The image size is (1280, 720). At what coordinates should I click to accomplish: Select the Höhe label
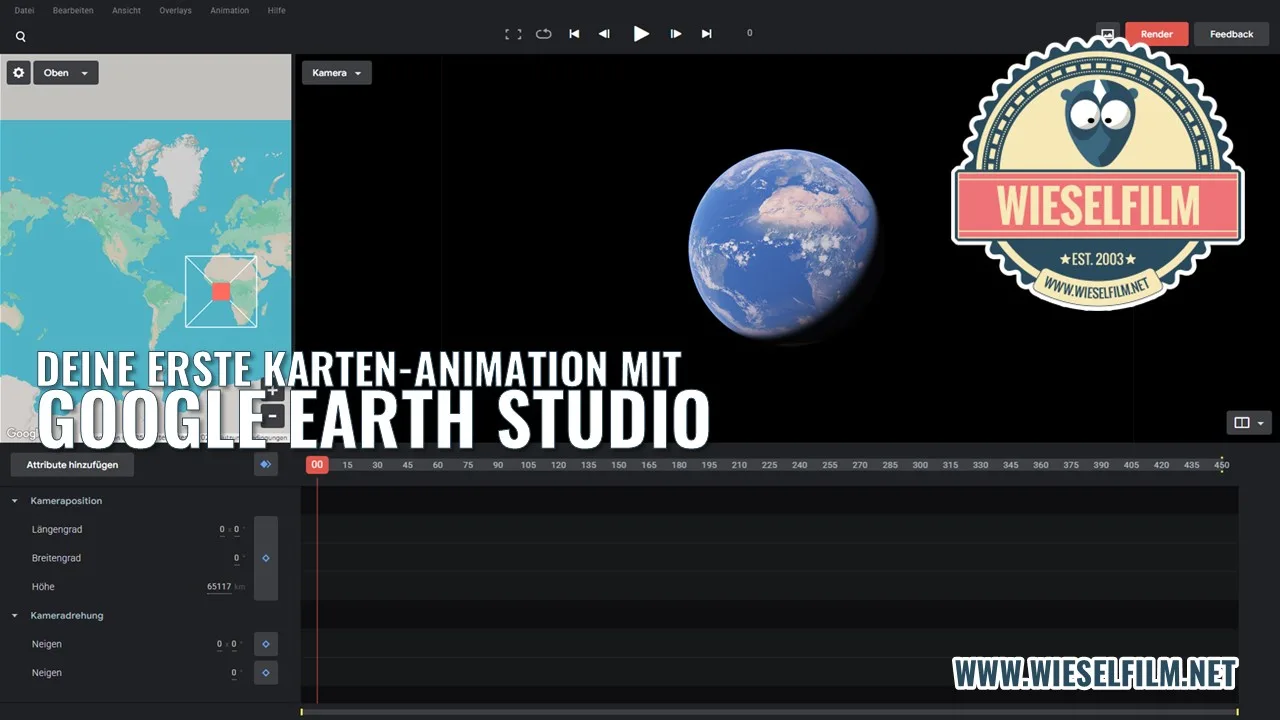coord(43,587)
